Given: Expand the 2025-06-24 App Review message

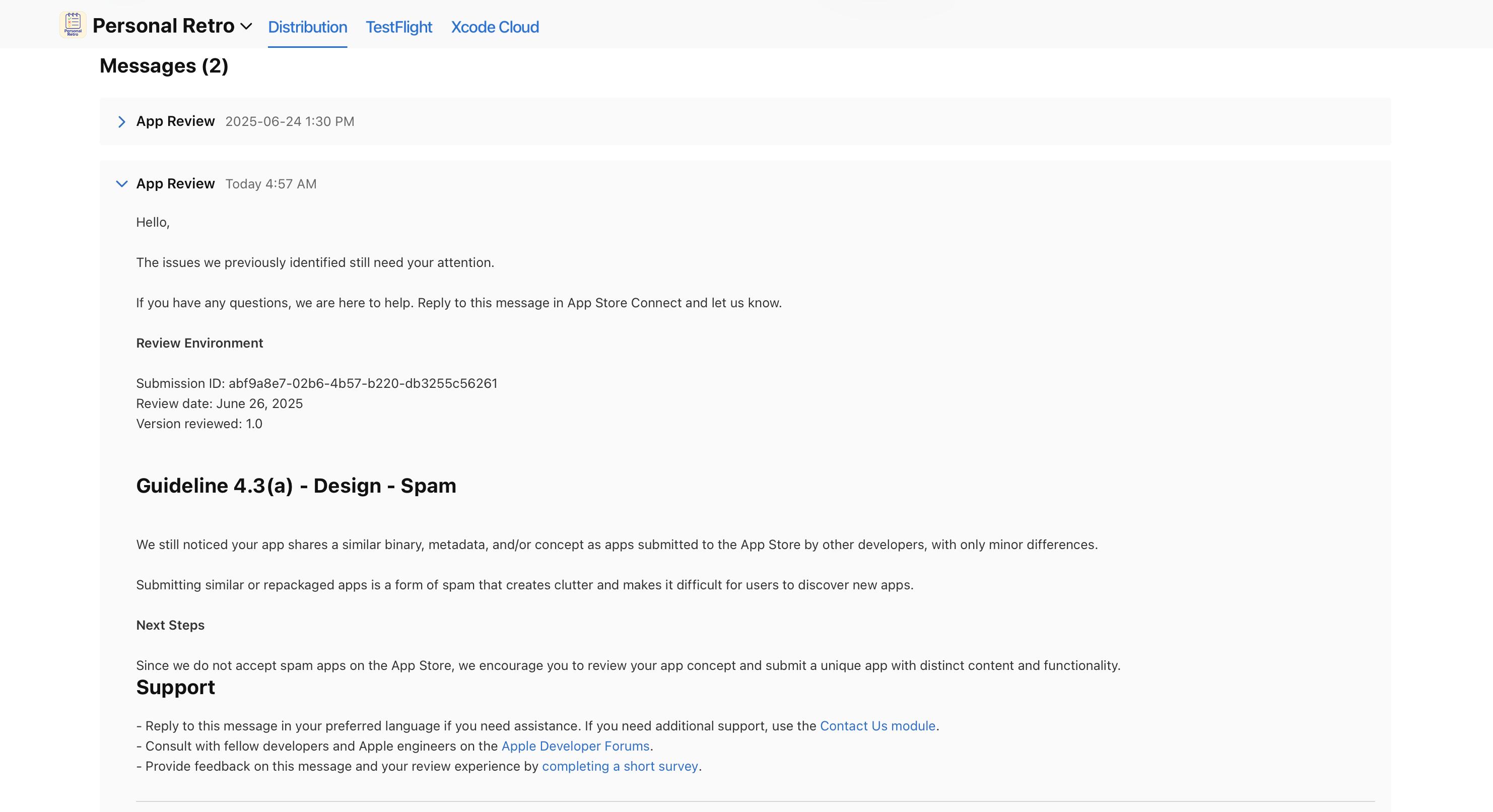Looking at the screenshot, I should click(122, 122).
